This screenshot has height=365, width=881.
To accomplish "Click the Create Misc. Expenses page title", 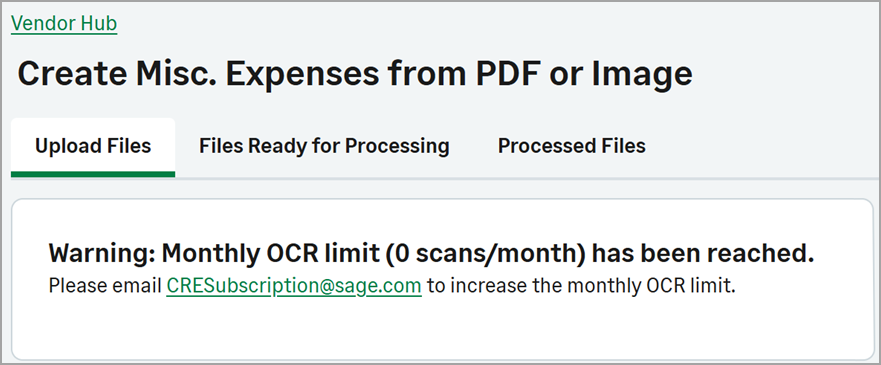I will (355, 74).
